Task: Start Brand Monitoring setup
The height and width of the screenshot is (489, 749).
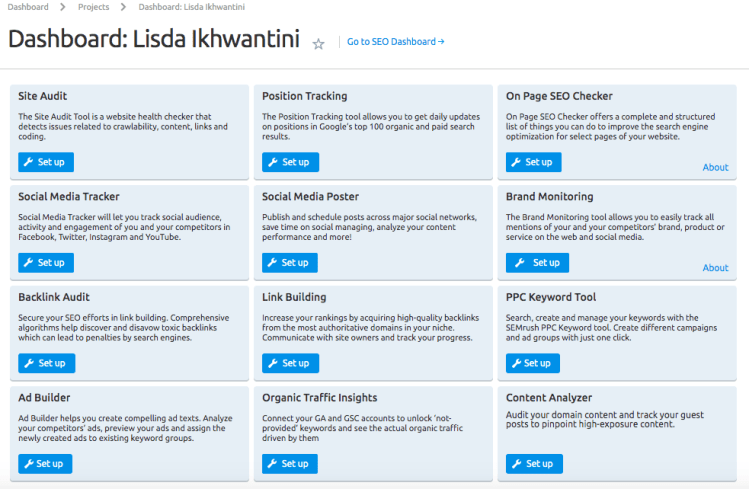Action: [x=537, y=263]
